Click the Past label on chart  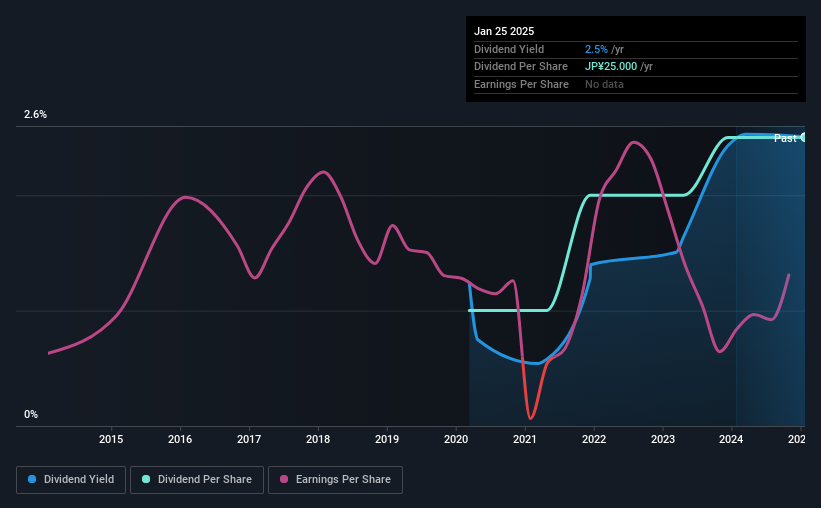click(785, 138)
